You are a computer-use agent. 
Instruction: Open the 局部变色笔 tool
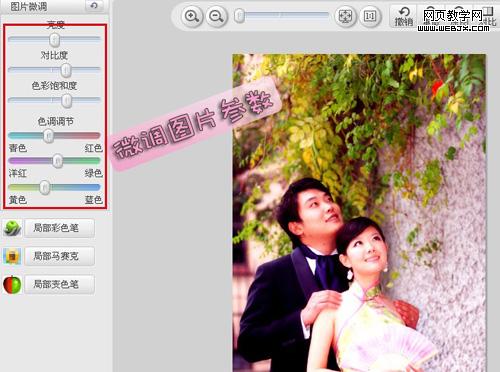(59, 284)
